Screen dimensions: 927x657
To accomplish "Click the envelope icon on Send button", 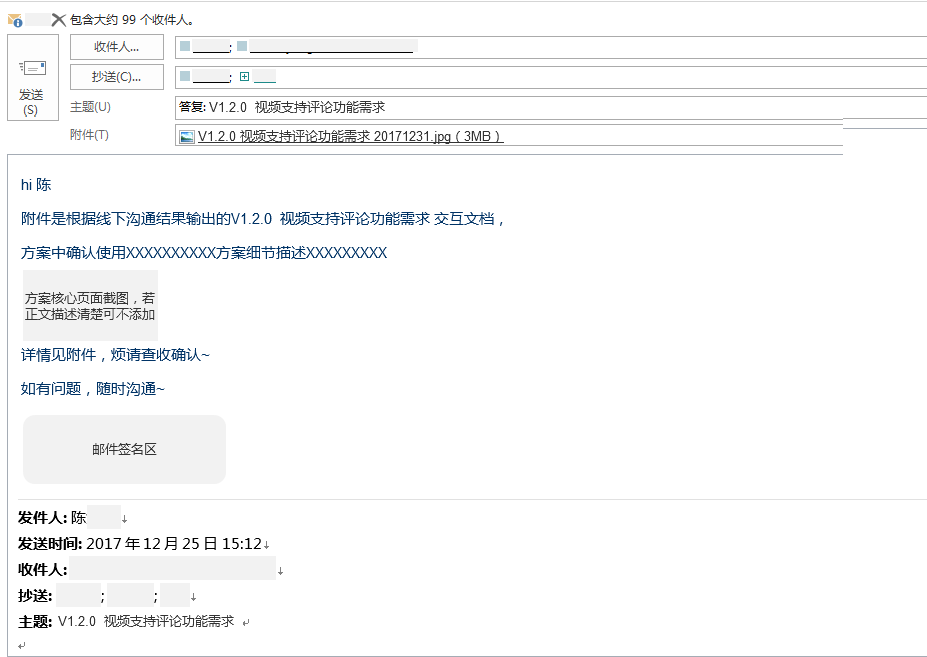I will point(33,68).
